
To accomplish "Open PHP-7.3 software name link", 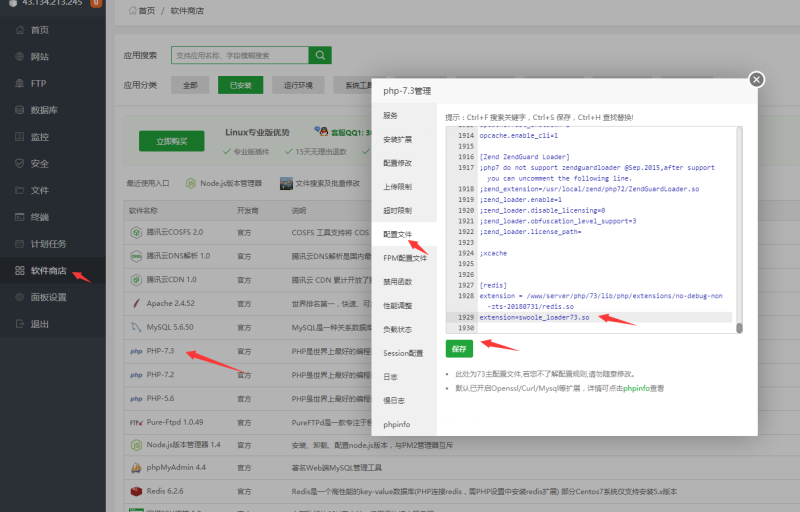I will pos(160,351).
